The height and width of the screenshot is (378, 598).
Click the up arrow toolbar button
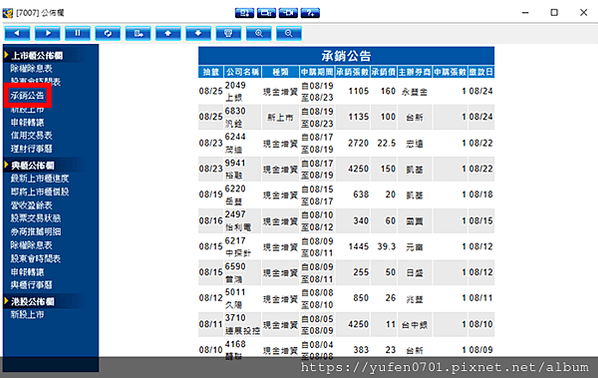pos(168,34)
